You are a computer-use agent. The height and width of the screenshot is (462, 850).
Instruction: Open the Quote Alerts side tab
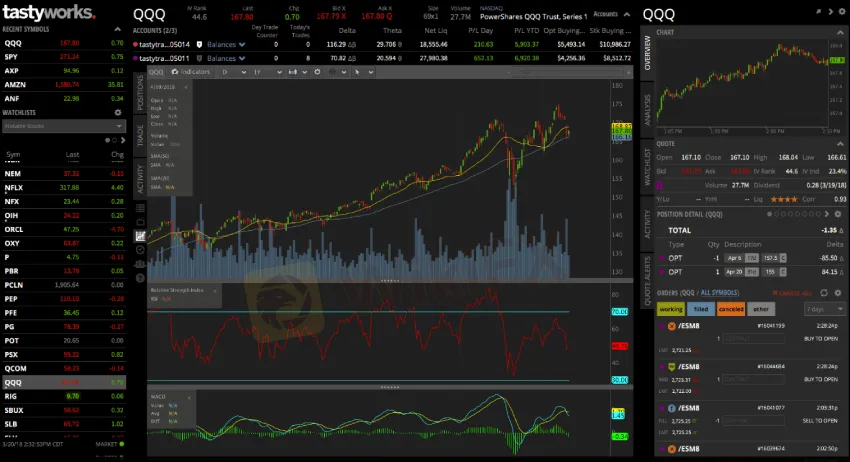point(647,281)
